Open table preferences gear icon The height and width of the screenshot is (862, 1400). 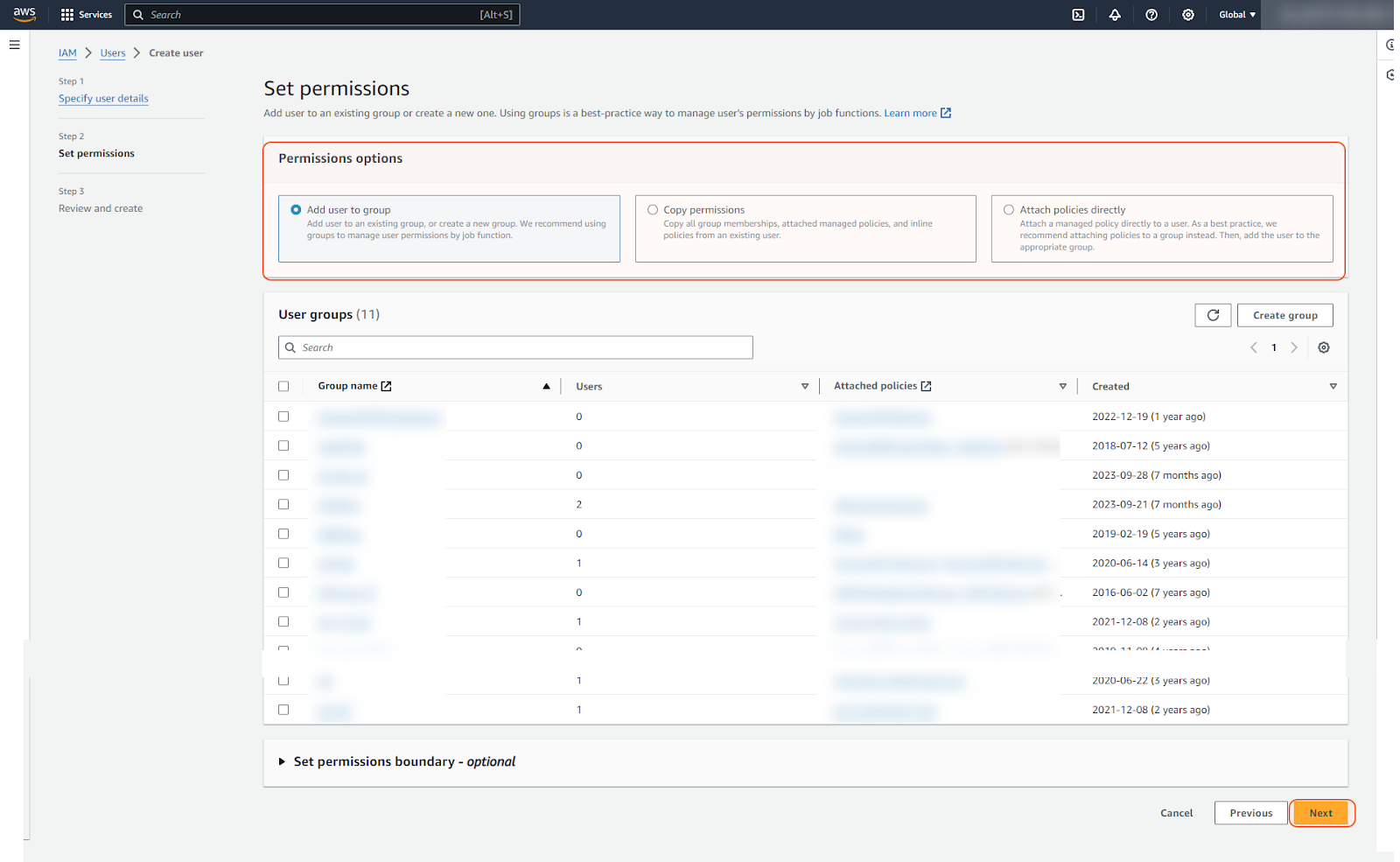tap(1323, 347)
